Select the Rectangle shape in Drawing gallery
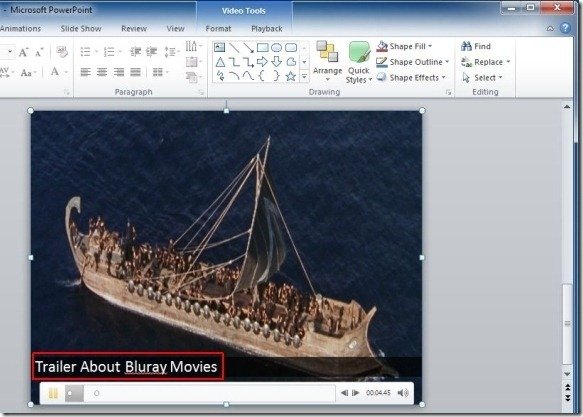 262,47
